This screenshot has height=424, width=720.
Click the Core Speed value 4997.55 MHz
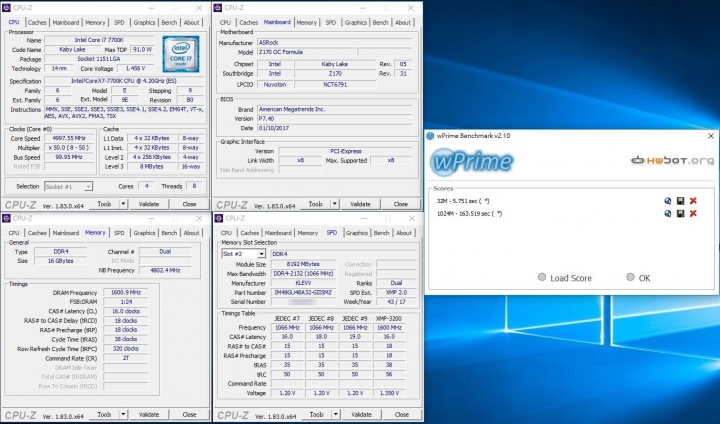(x=67, y=138)
